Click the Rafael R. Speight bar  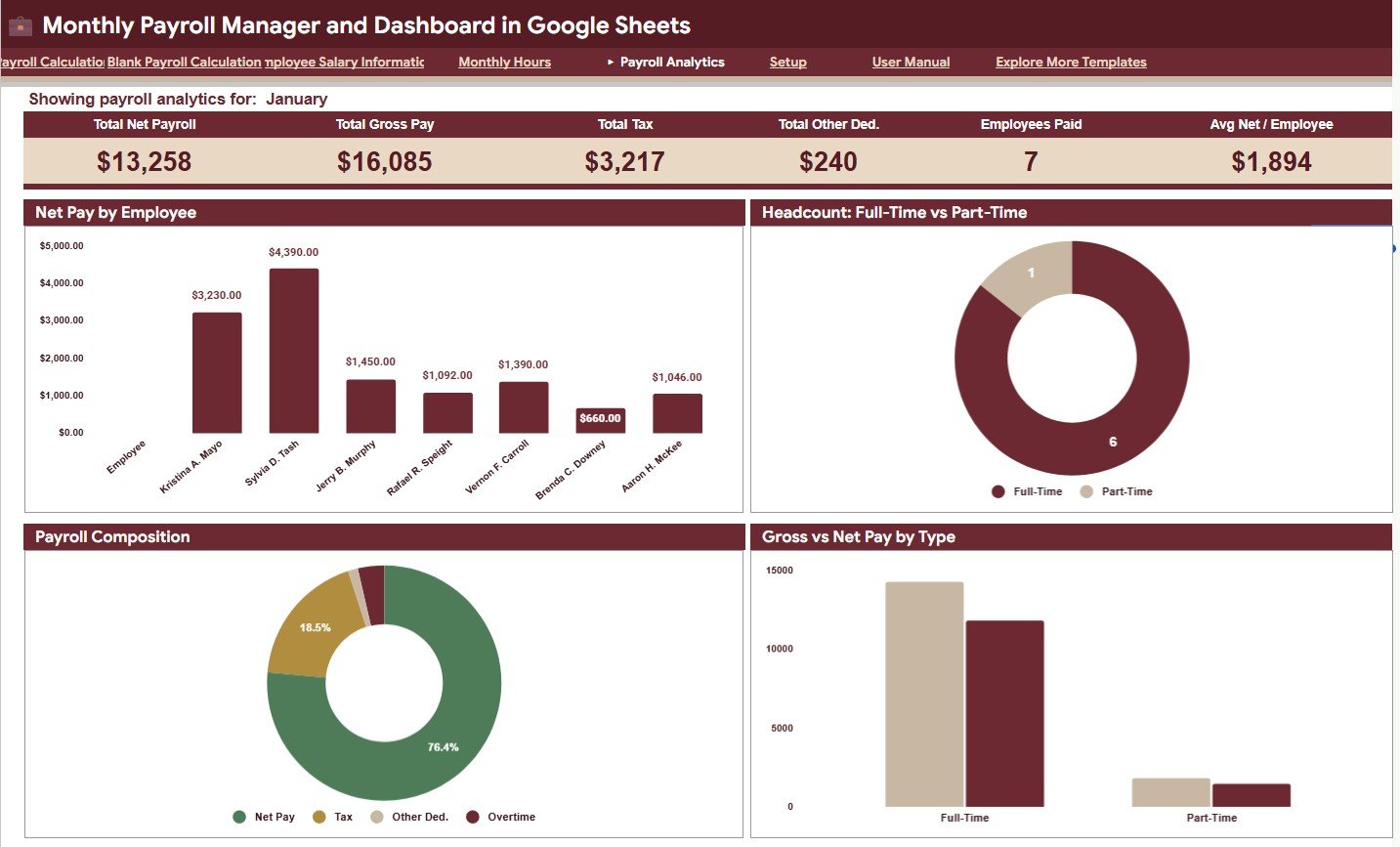coord(447,413)
